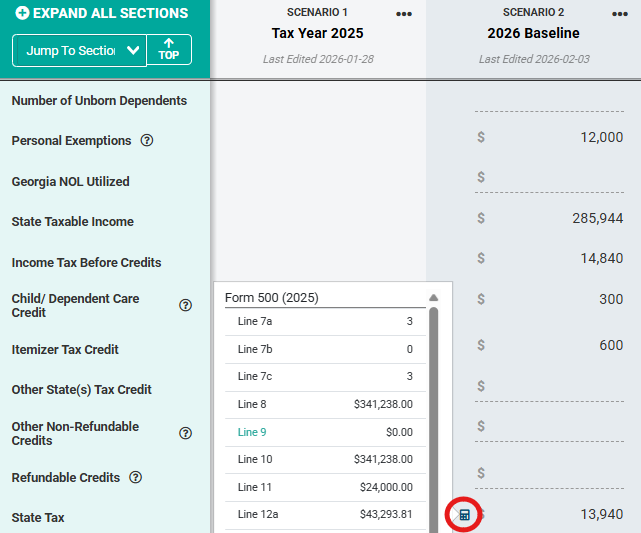Click the plus icon on Expand All Sections
The height and width of the screenshot is (533, 641).
22,14
